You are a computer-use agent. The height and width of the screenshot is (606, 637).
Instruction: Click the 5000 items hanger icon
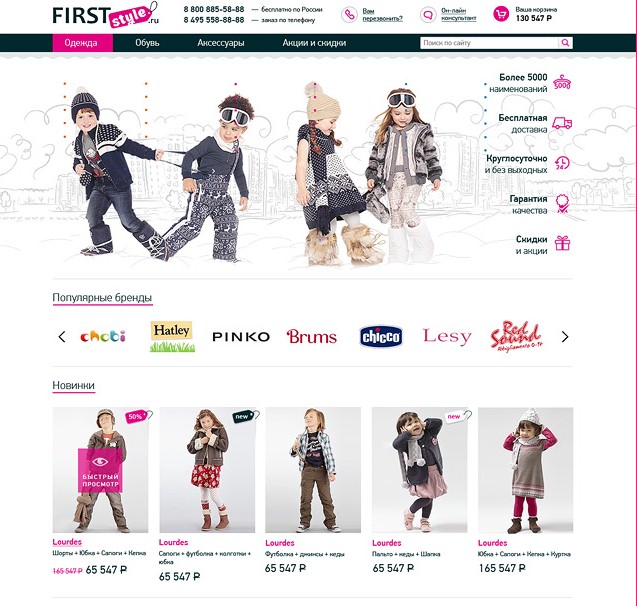(x=562, y=82)
